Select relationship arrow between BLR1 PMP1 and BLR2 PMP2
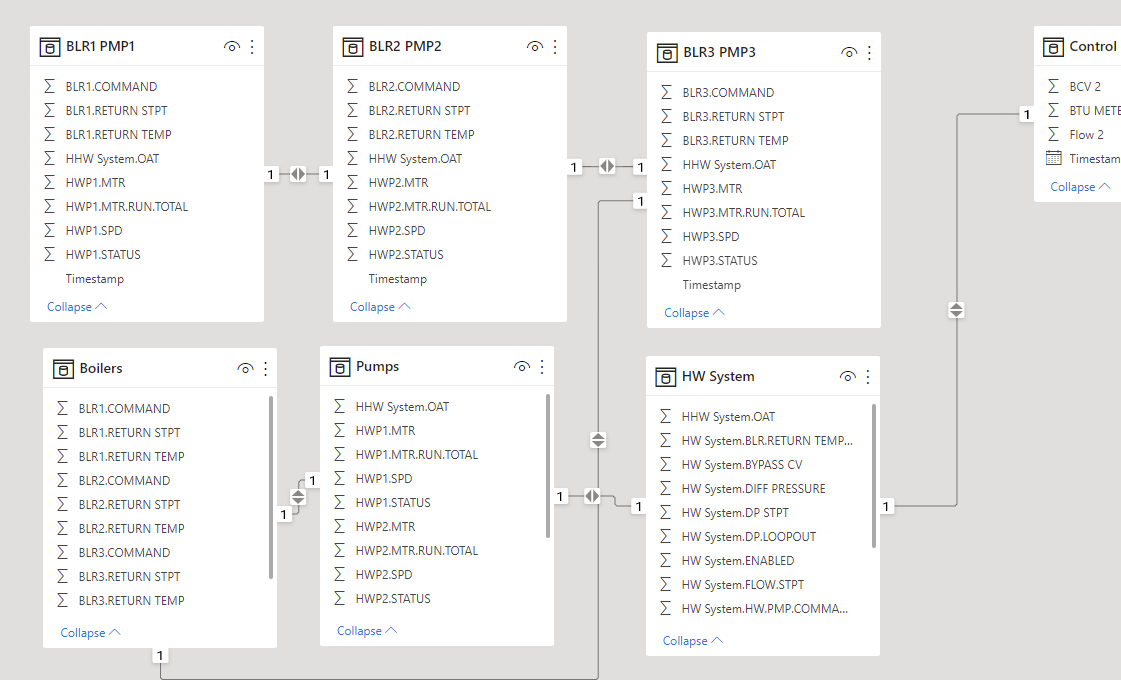Viewport: 1121px width, 680px height. (298, 174)
